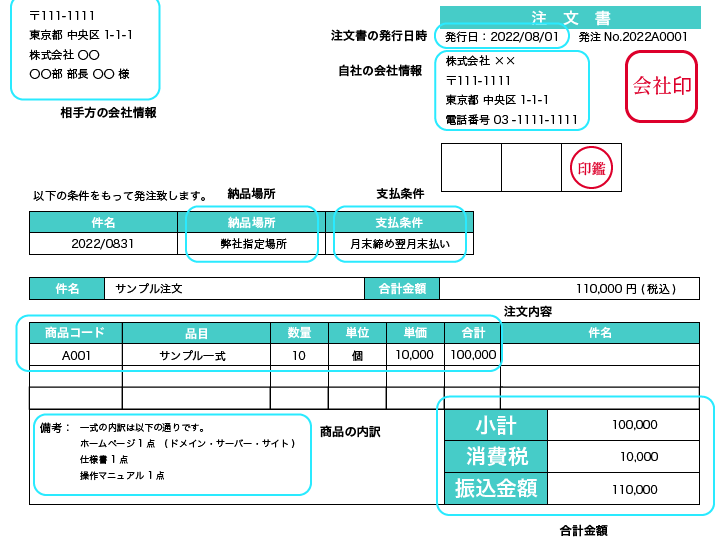Click the red 会社印 company seal stamp
Screen dimensions: 720x540
pyautogui.click(x=661, y=86)
